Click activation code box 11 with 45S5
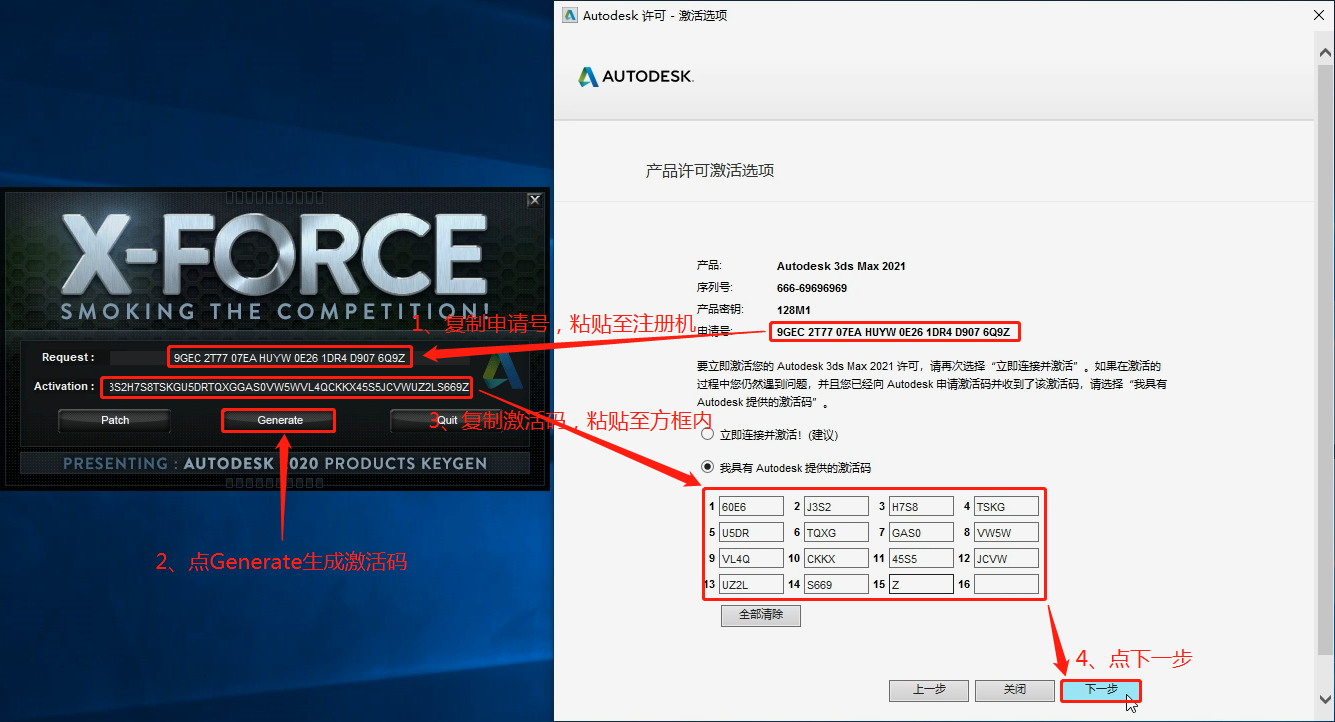 click(921, 559)
